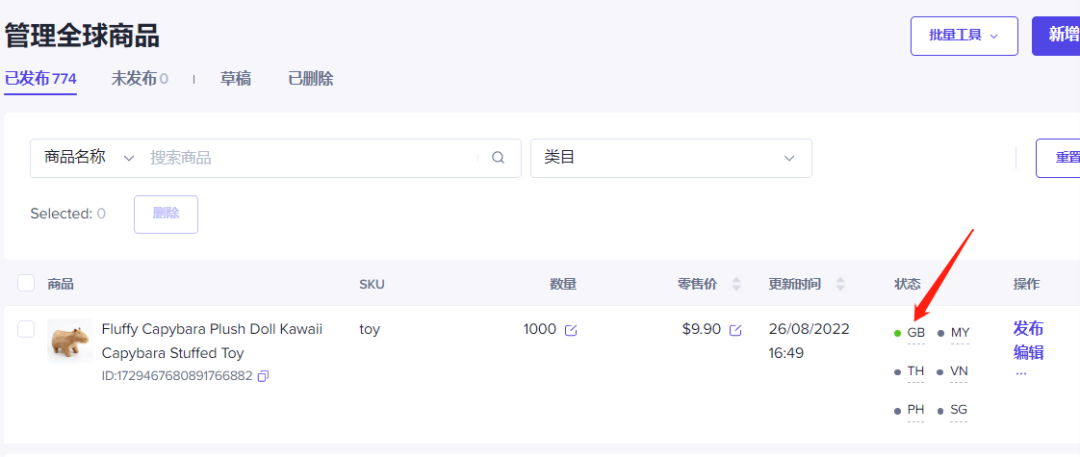
Task: Click the search magnifier icon
Action: click(x=498, y=158)
